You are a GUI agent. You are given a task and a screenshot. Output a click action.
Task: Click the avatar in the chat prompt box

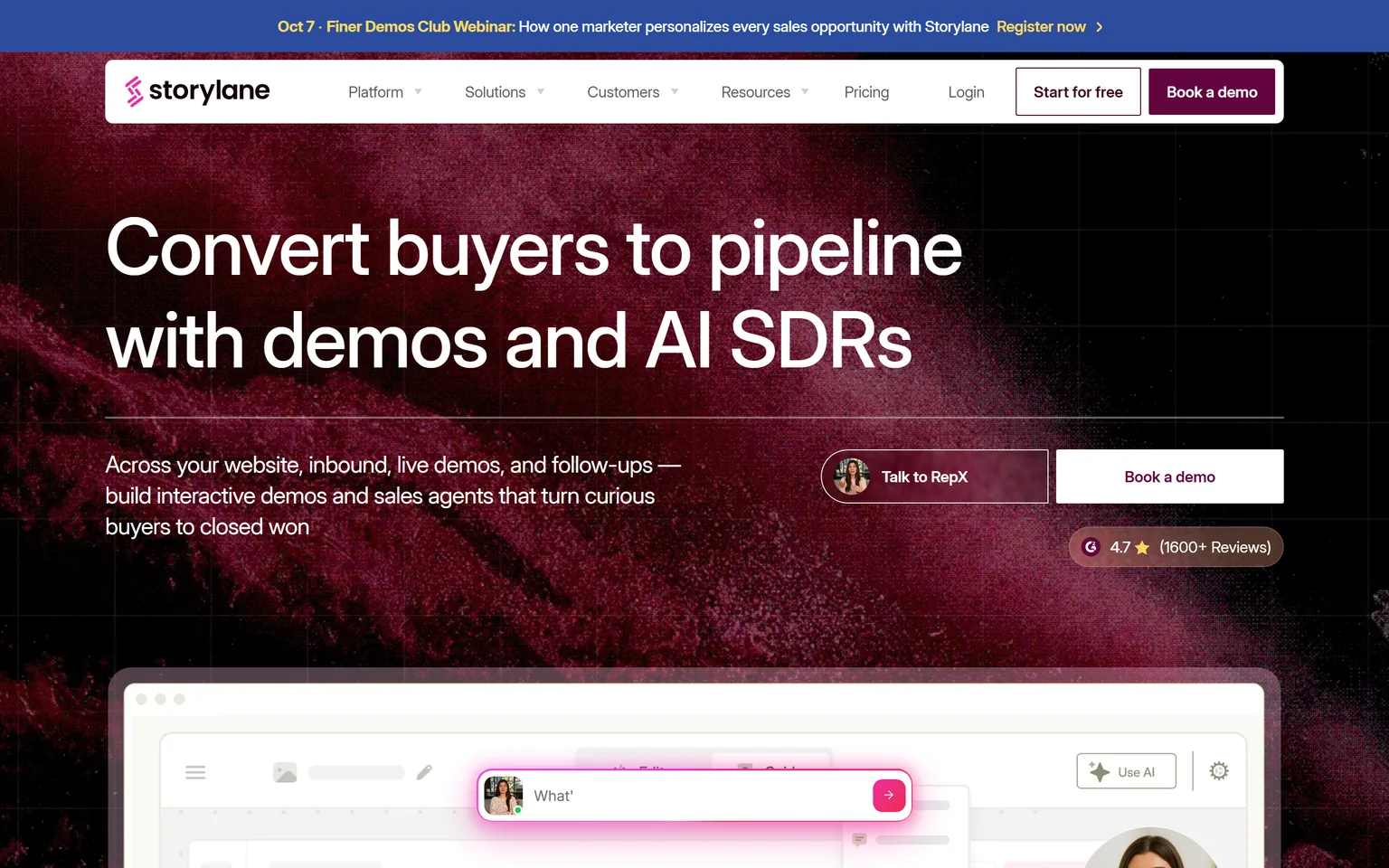point(504,796)
